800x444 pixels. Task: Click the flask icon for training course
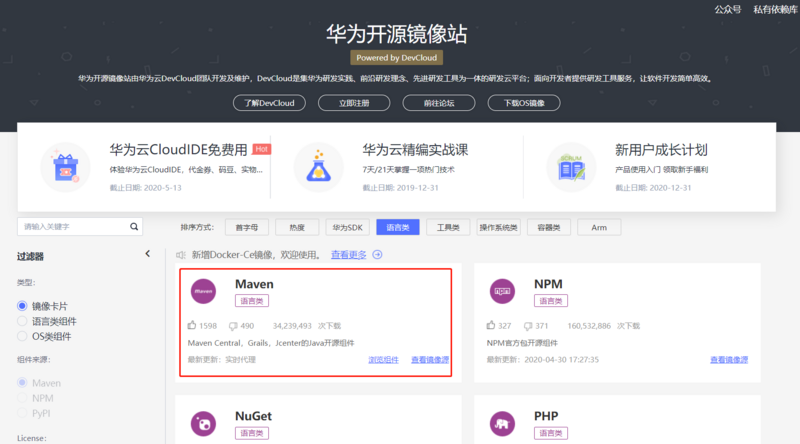318,167
